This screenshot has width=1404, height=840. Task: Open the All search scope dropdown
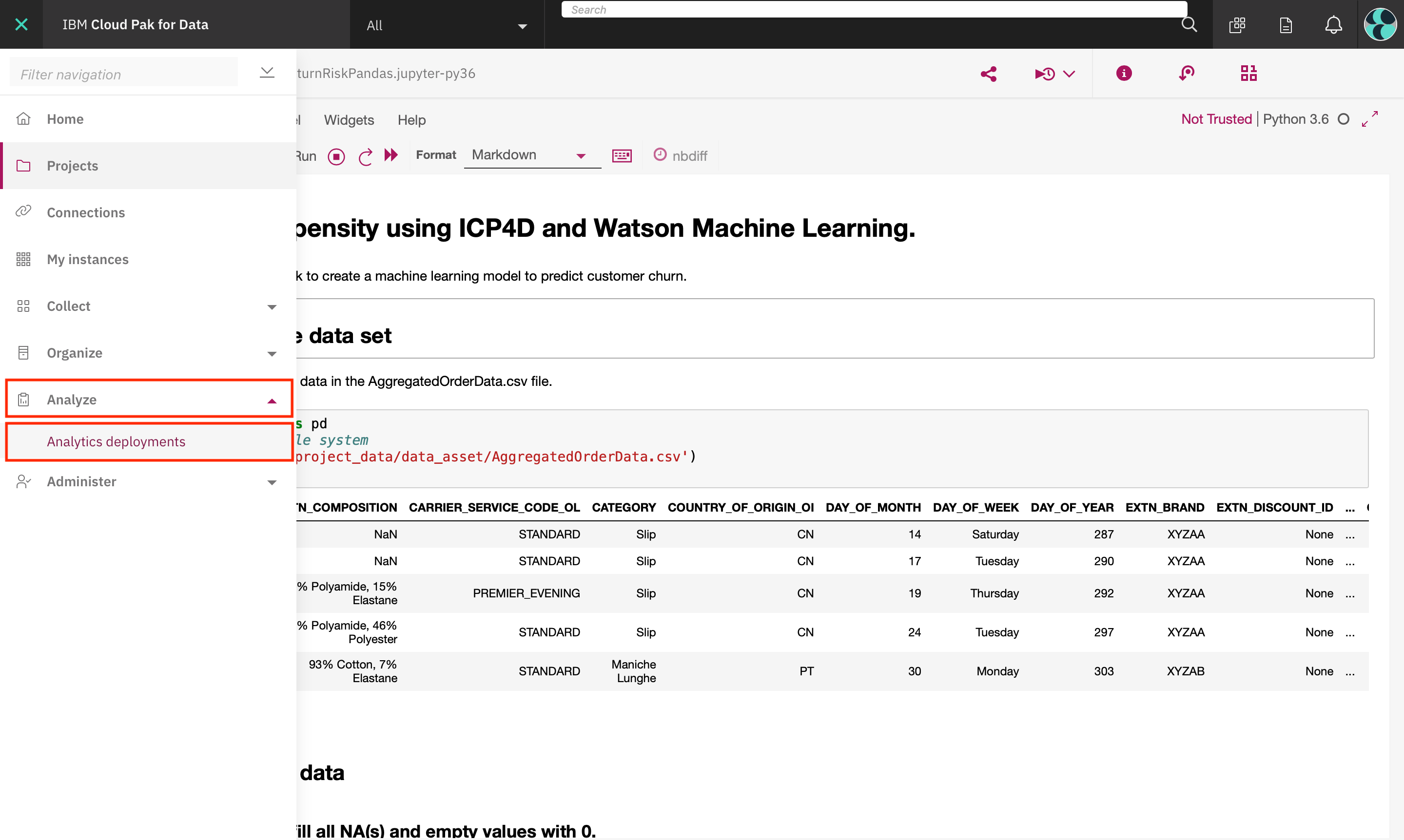point(446,25)
